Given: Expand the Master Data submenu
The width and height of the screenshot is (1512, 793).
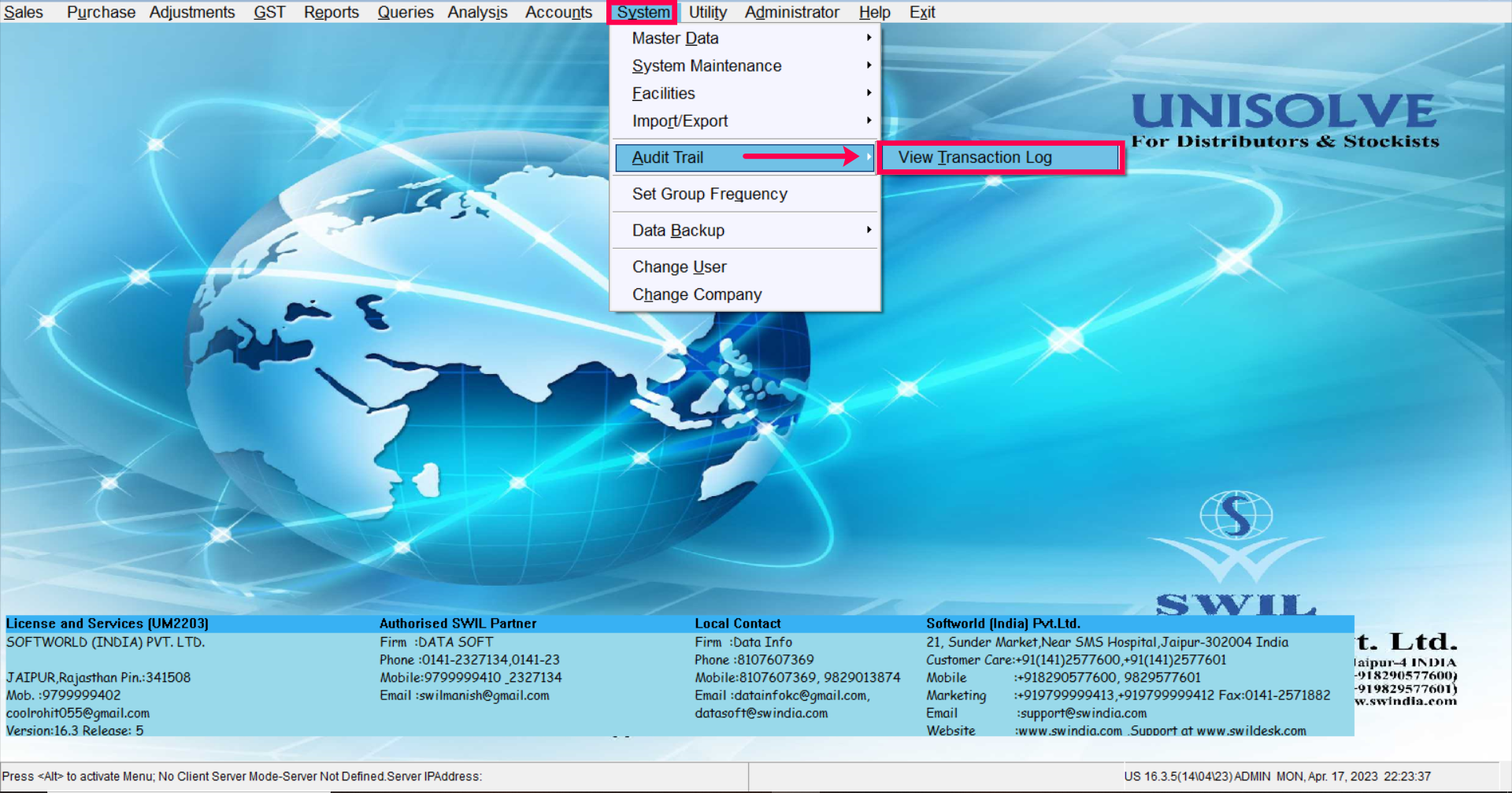Looking at the screenshot, I should 745,38.
